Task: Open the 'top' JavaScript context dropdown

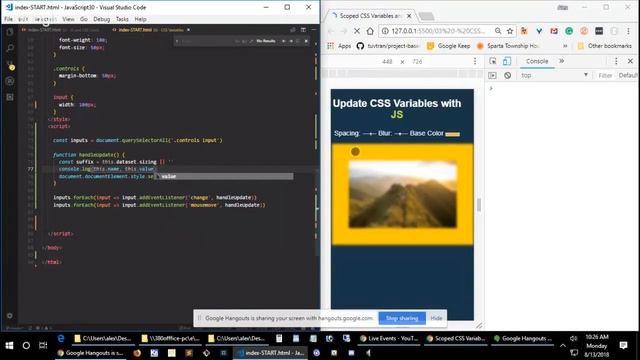Action: click(554, 76)
